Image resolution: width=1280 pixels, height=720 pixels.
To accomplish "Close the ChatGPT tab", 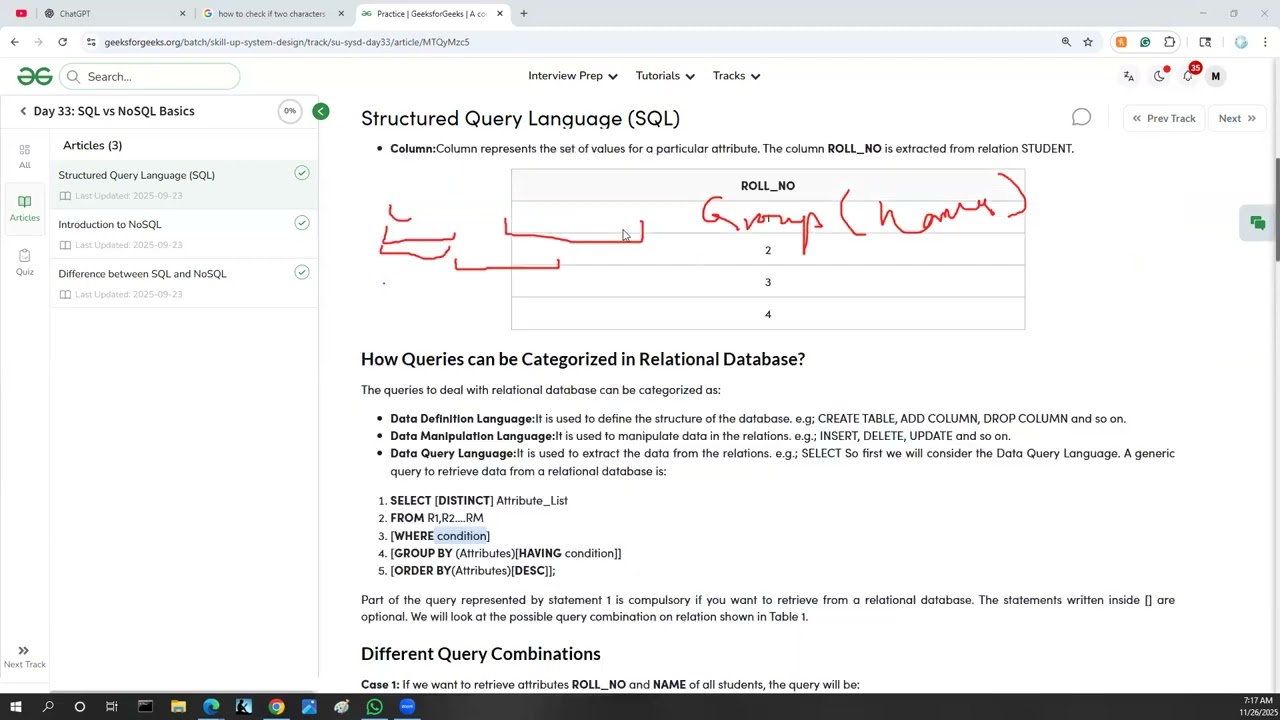I will coord(183,14).
